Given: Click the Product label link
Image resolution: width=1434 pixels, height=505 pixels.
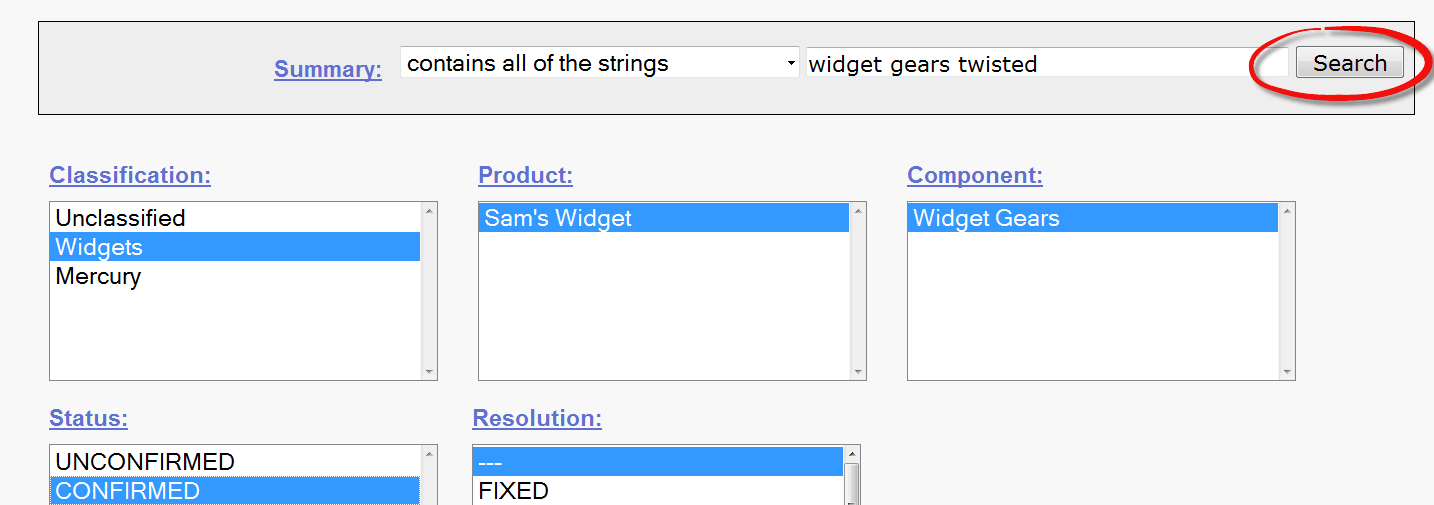Looking at the screenshot, I should coord(525,175).
